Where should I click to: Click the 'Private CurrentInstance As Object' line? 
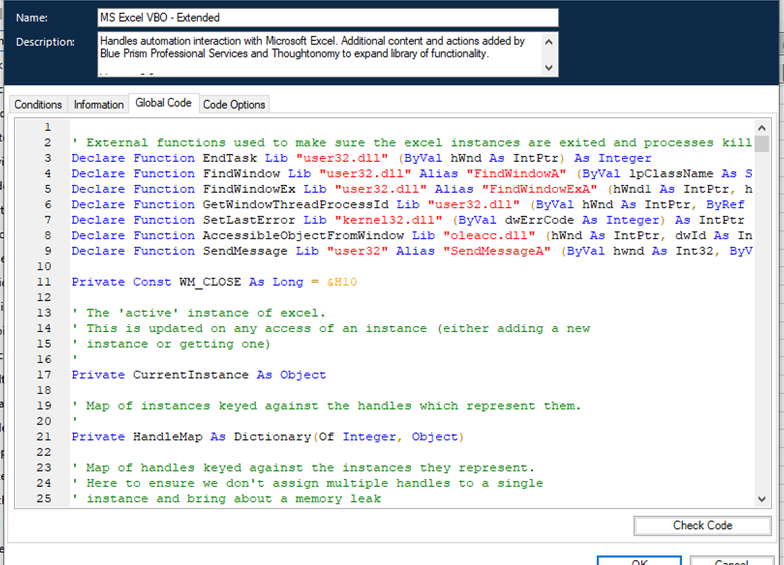[198, 375]
